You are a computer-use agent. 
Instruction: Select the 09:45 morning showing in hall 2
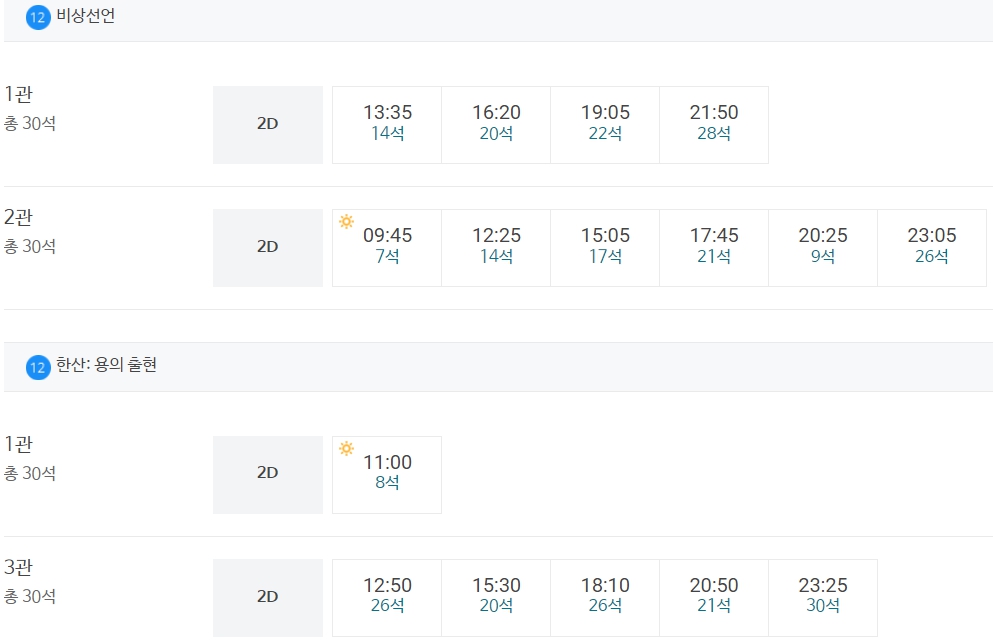[x=387, y=248]
